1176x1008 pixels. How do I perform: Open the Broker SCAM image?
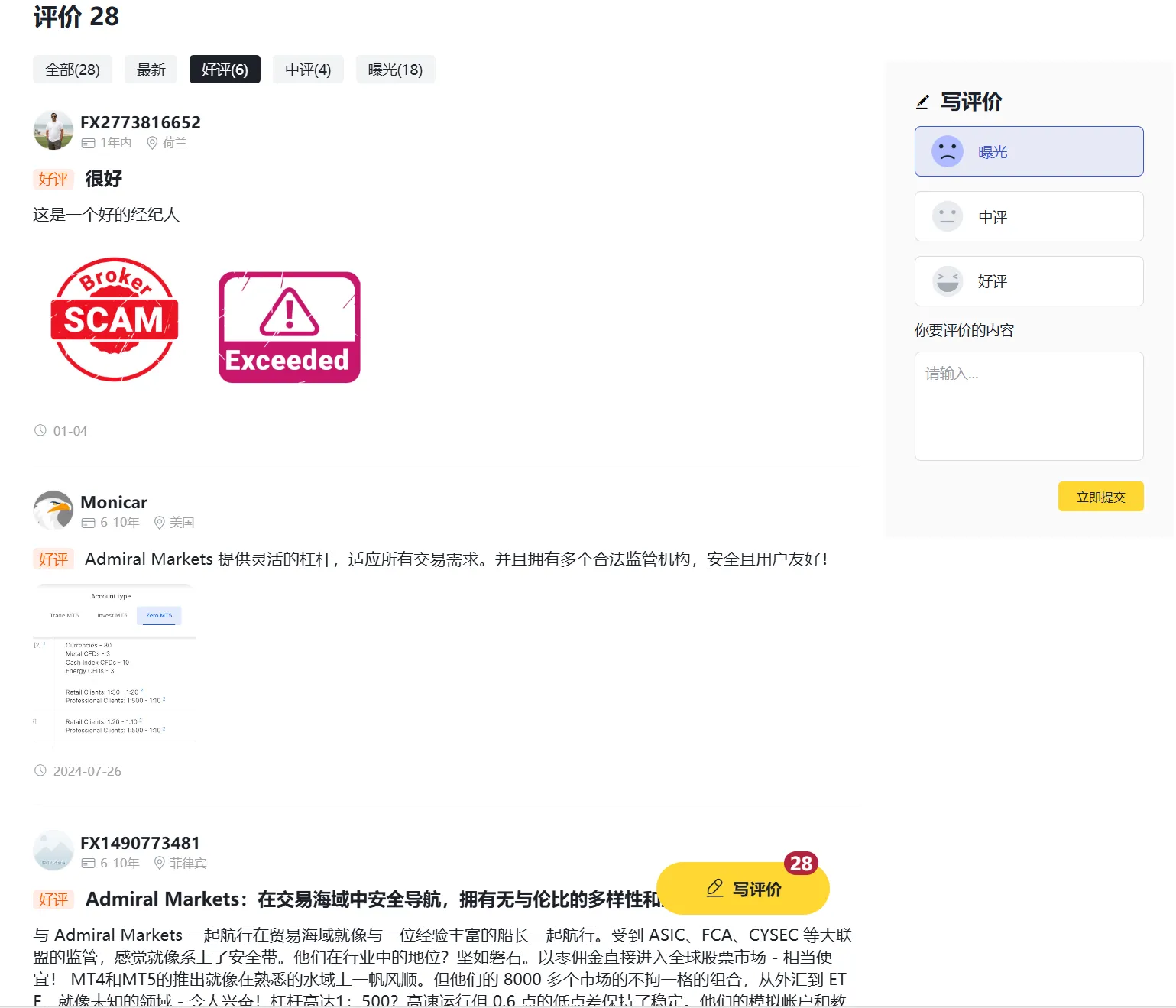coord(115,319)
